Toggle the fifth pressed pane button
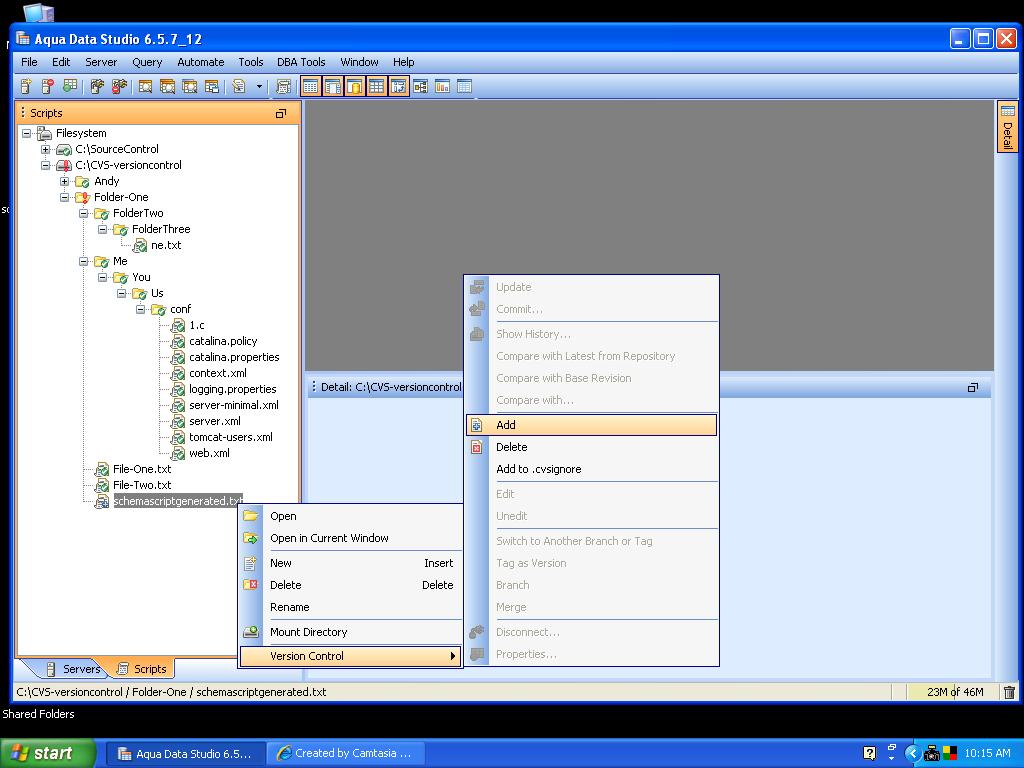 [398, 86]
